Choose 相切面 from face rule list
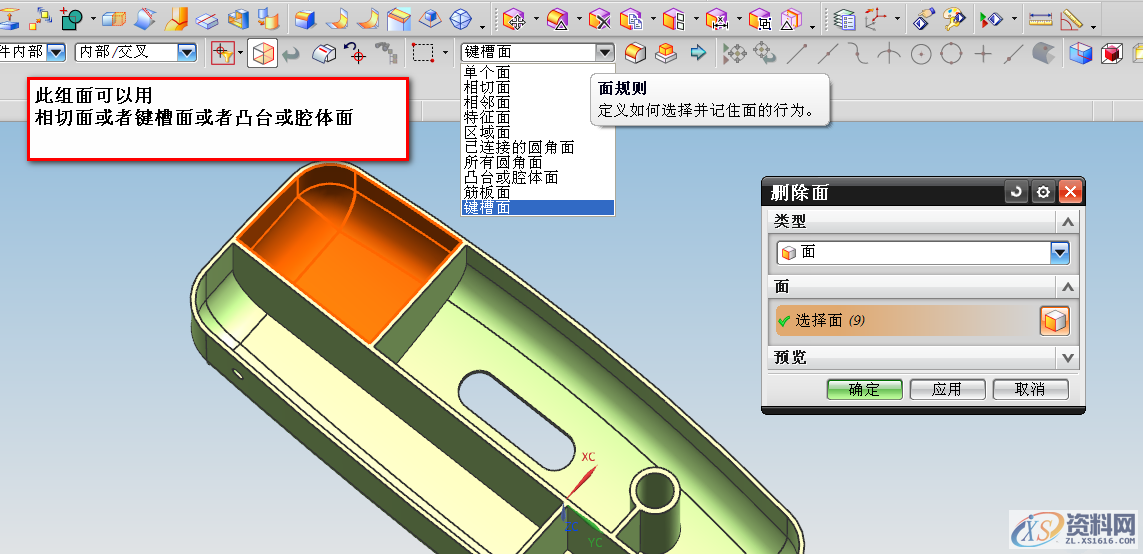This screenshot has width=1143, height=554. point(538,87)
